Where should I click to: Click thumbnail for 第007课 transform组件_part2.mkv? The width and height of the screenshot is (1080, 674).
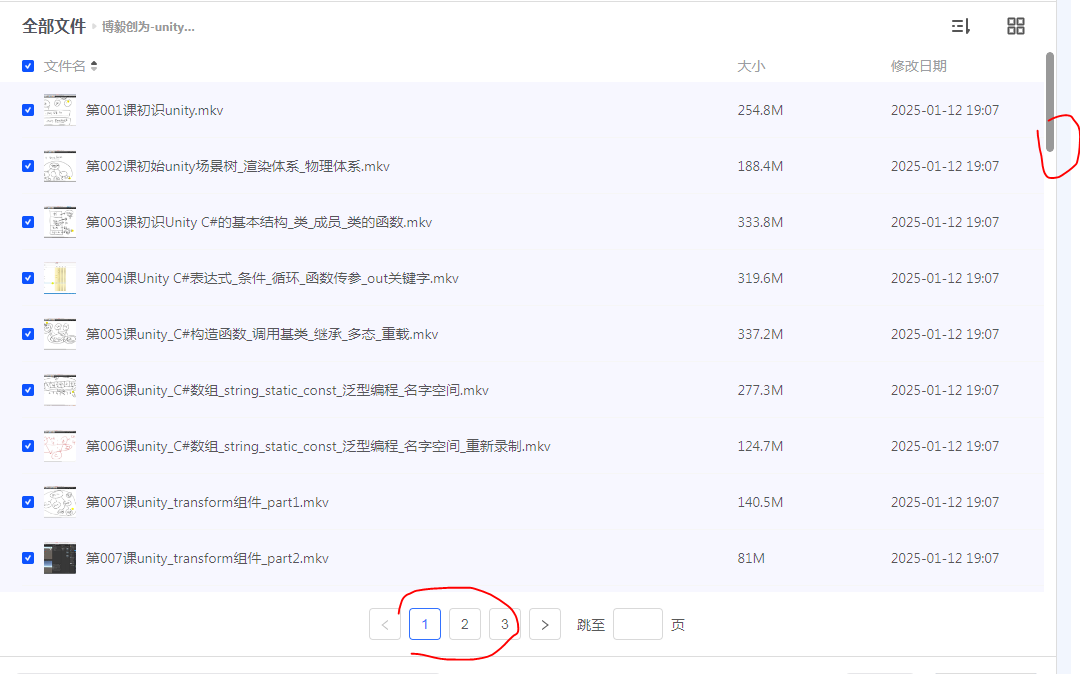click(x=60, y=558)
